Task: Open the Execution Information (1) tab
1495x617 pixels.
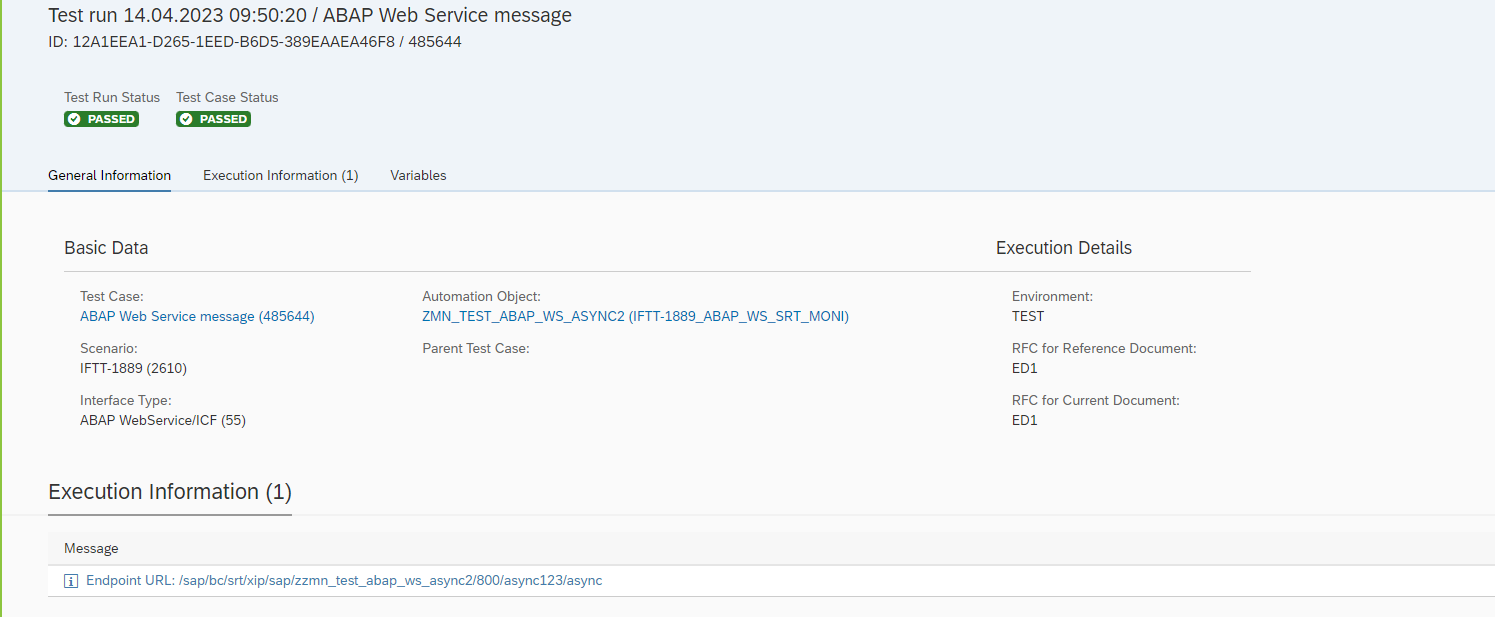Action: [280, 175]
